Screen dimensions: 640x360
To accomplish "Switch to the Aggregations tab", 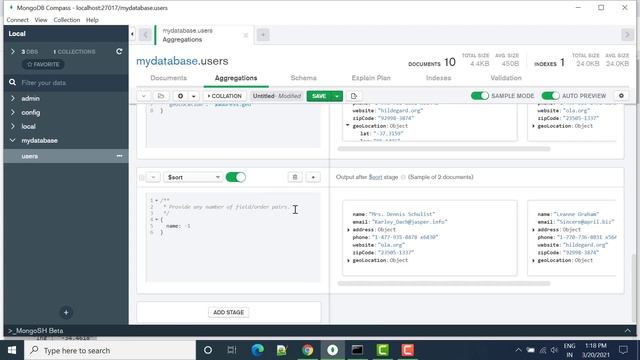I will click(x=236, y=78).
